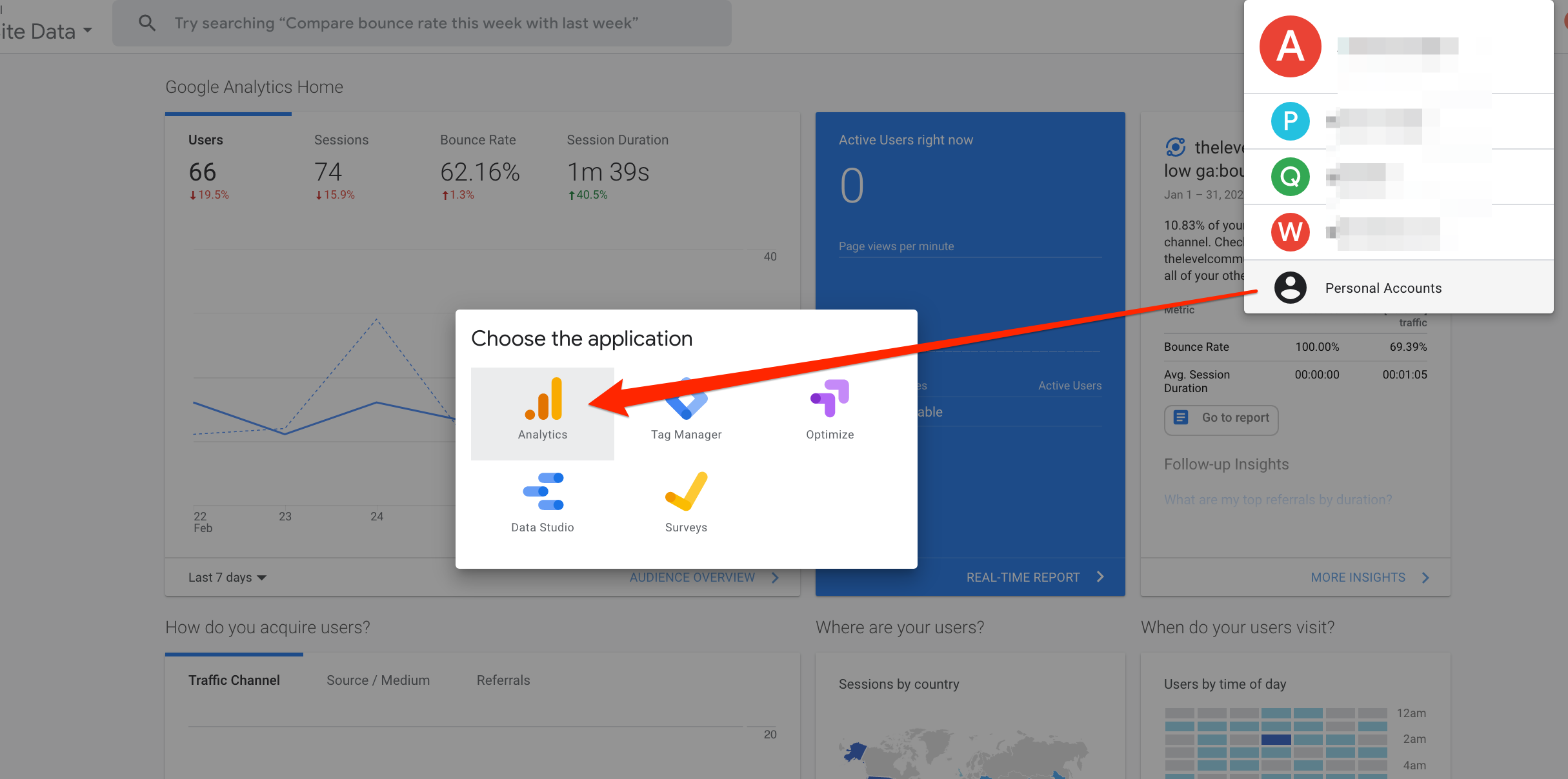
Task: Click the More Insights chevron arrow
Action: pyautogui.click(x=1425, y=577)
